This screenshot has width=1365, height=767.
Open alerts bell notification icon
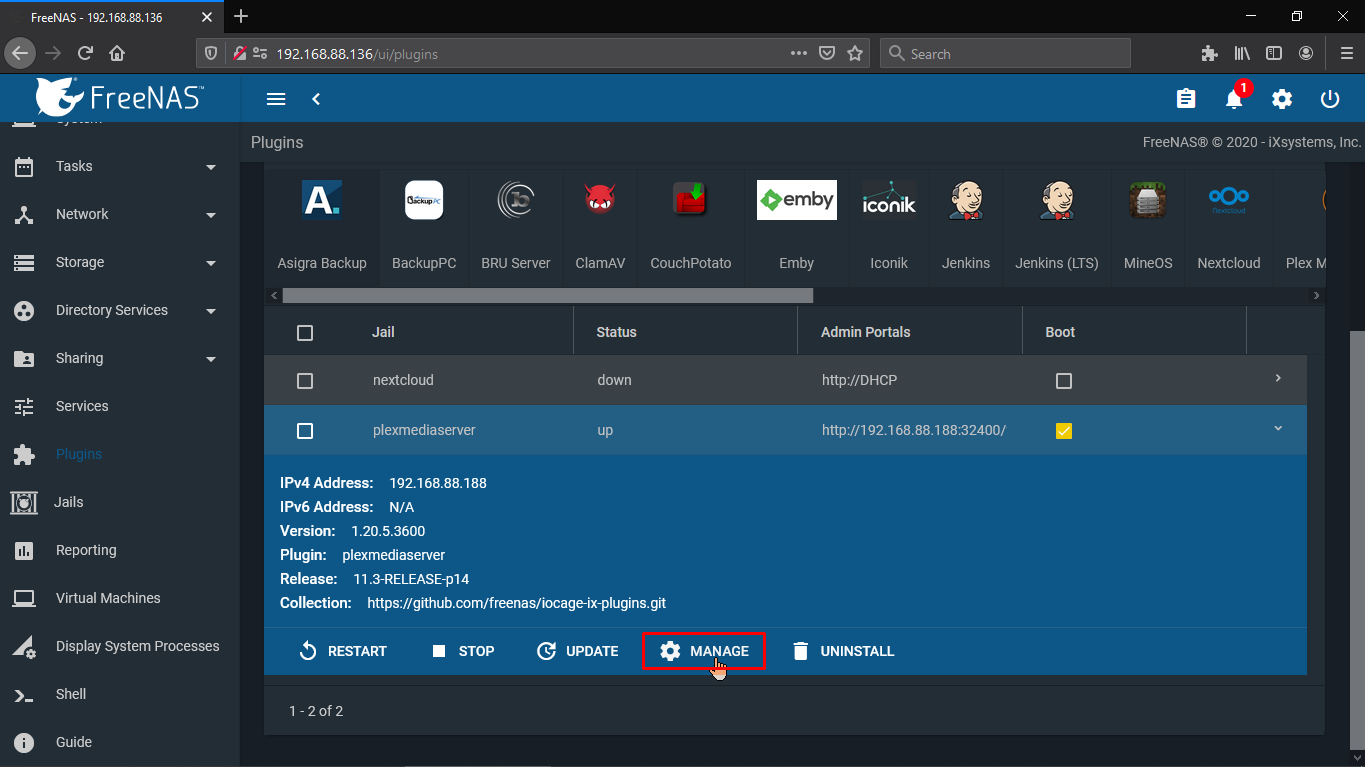1234,99
